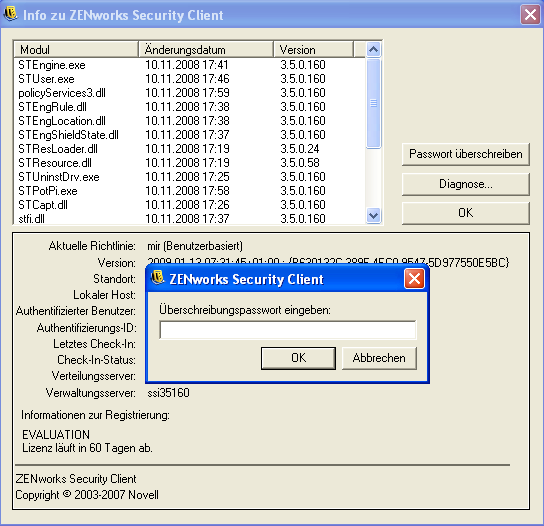Focus the Überschreibungspasswort input field
This screenshot has height=526, width=544.
point(288,330)
